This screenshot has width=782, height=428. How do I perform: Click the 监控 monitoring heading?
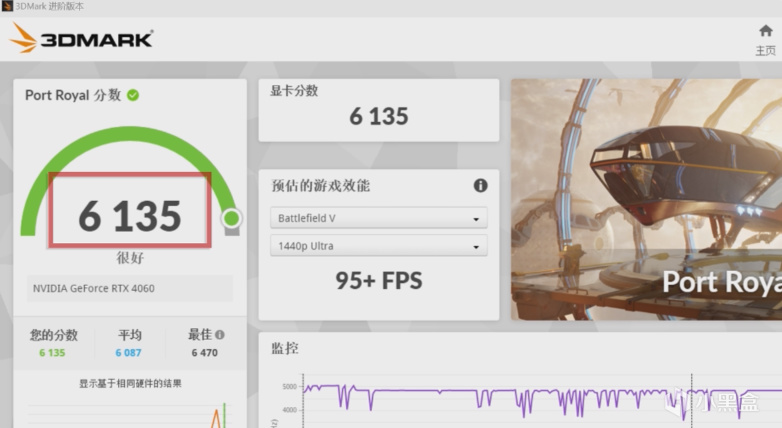pos(285,348)
